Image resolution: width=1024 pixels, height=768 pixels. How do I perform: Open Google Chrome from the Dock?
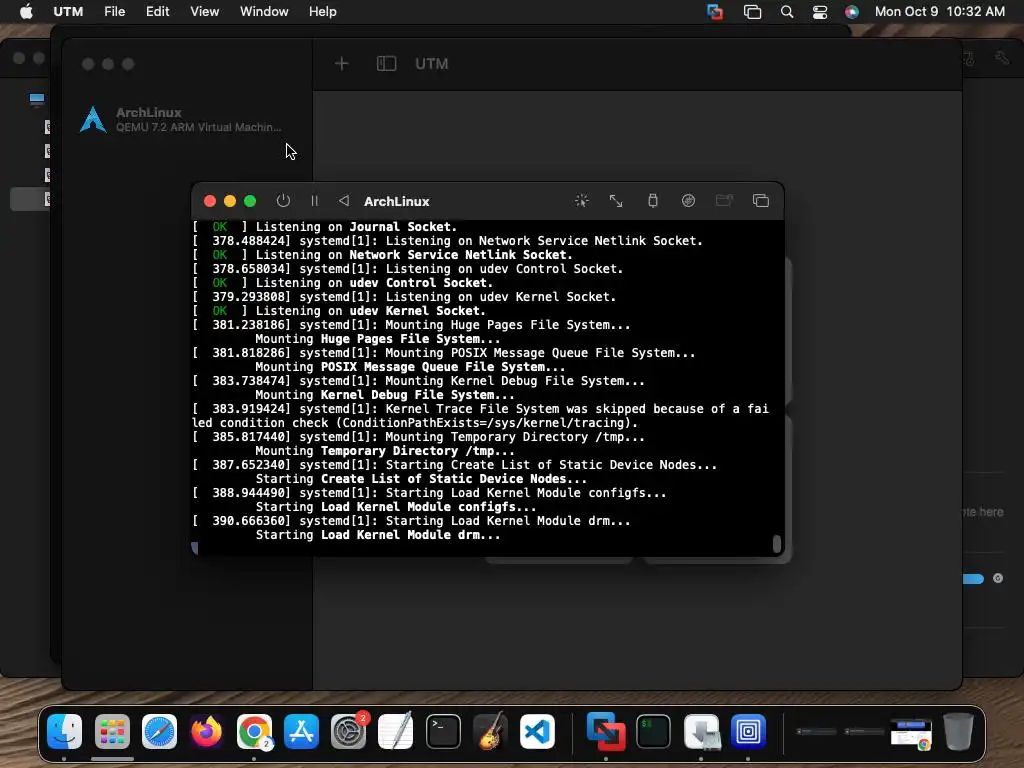pos(254,731)
